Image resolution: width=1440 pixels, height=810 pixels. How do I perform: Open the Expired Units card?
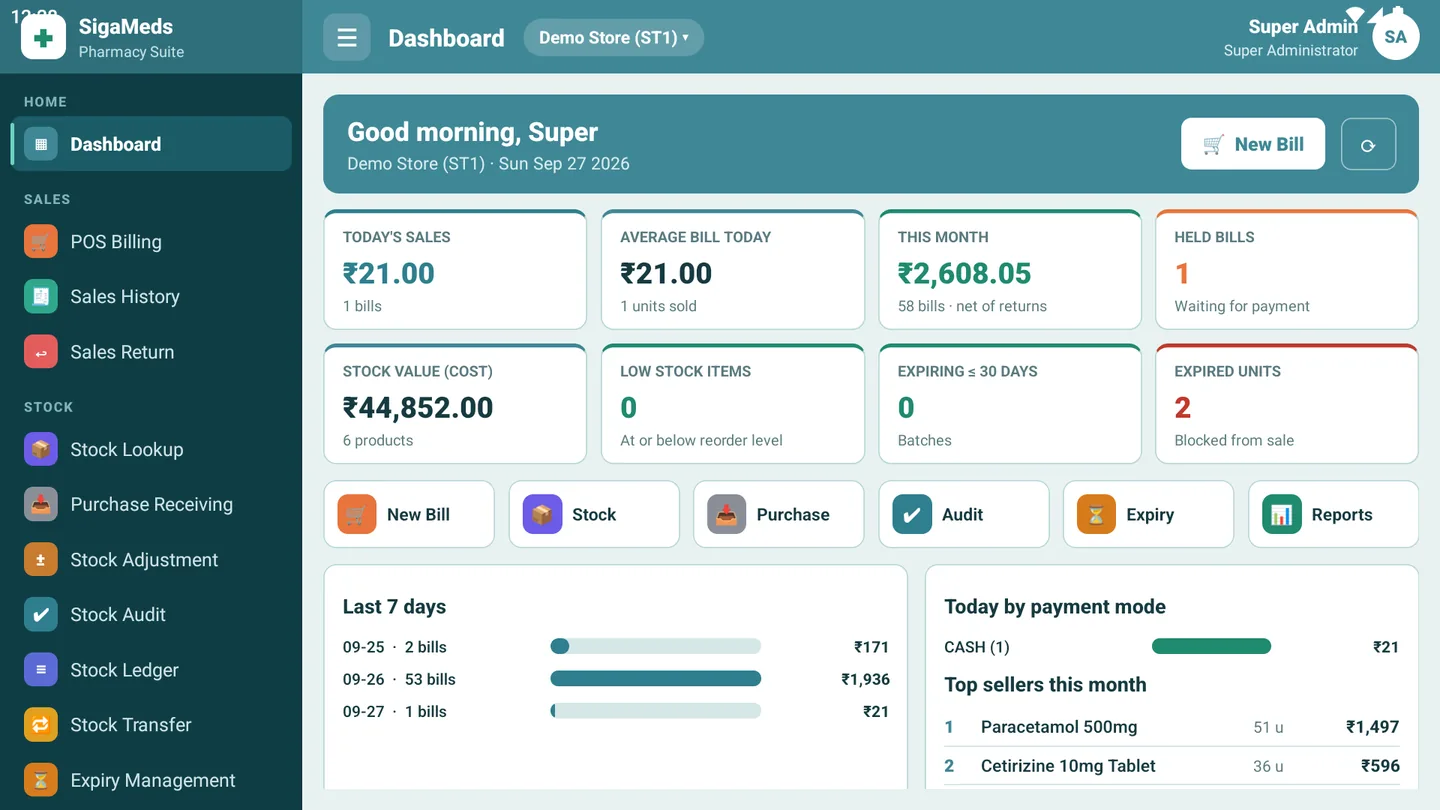click(x=1287, y=404)
